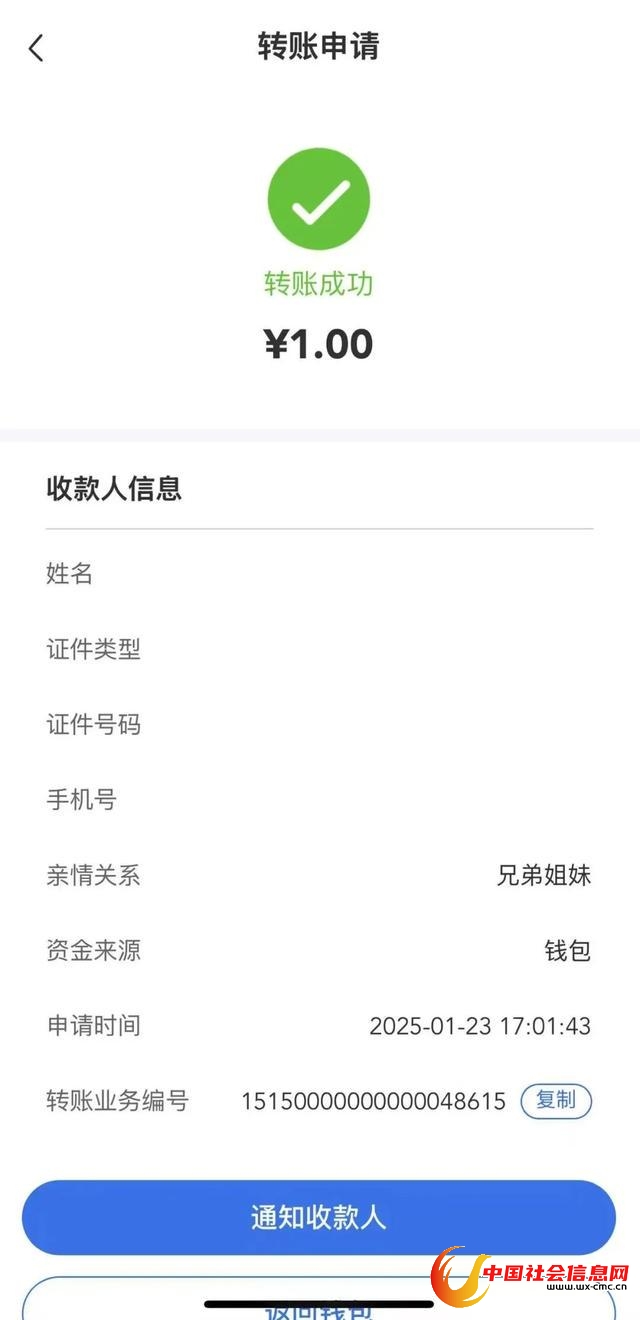Select the 收款人信息 section header
640x1320 pixels.
pos(114,488)
